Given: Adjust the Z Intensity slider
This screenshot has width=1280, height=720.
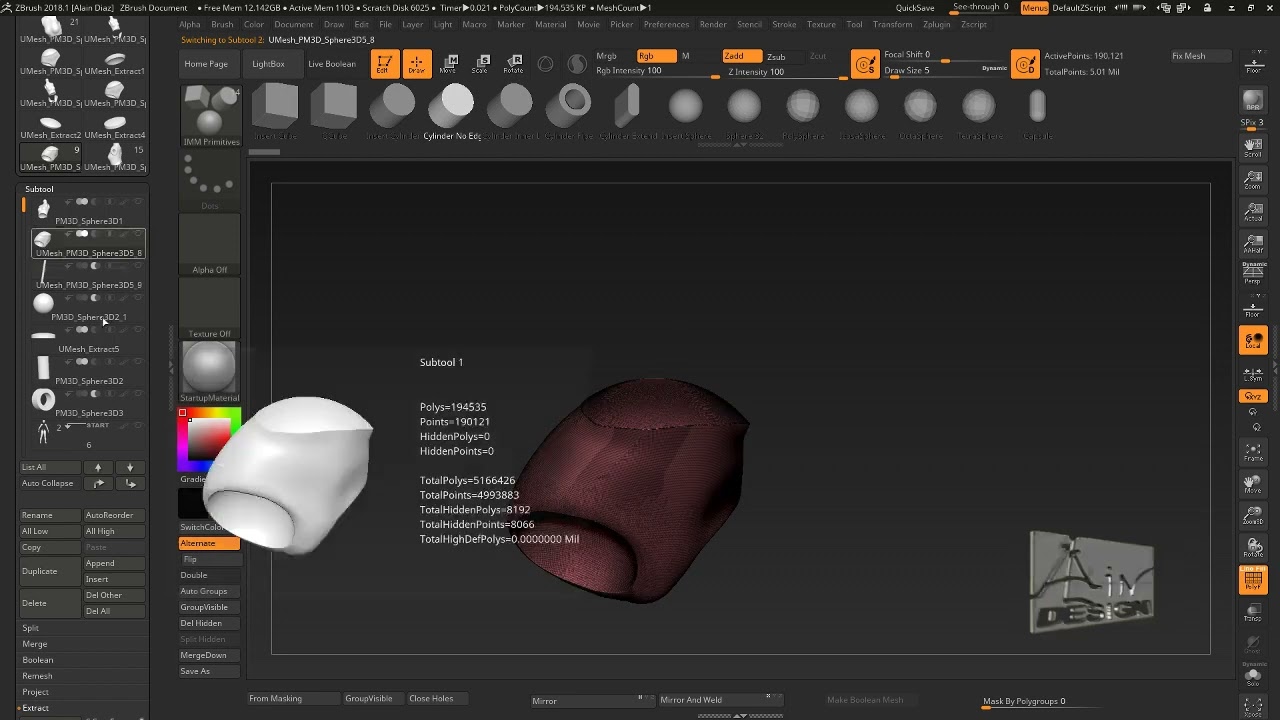Looking at the screenshot, I should coord(783,72).
